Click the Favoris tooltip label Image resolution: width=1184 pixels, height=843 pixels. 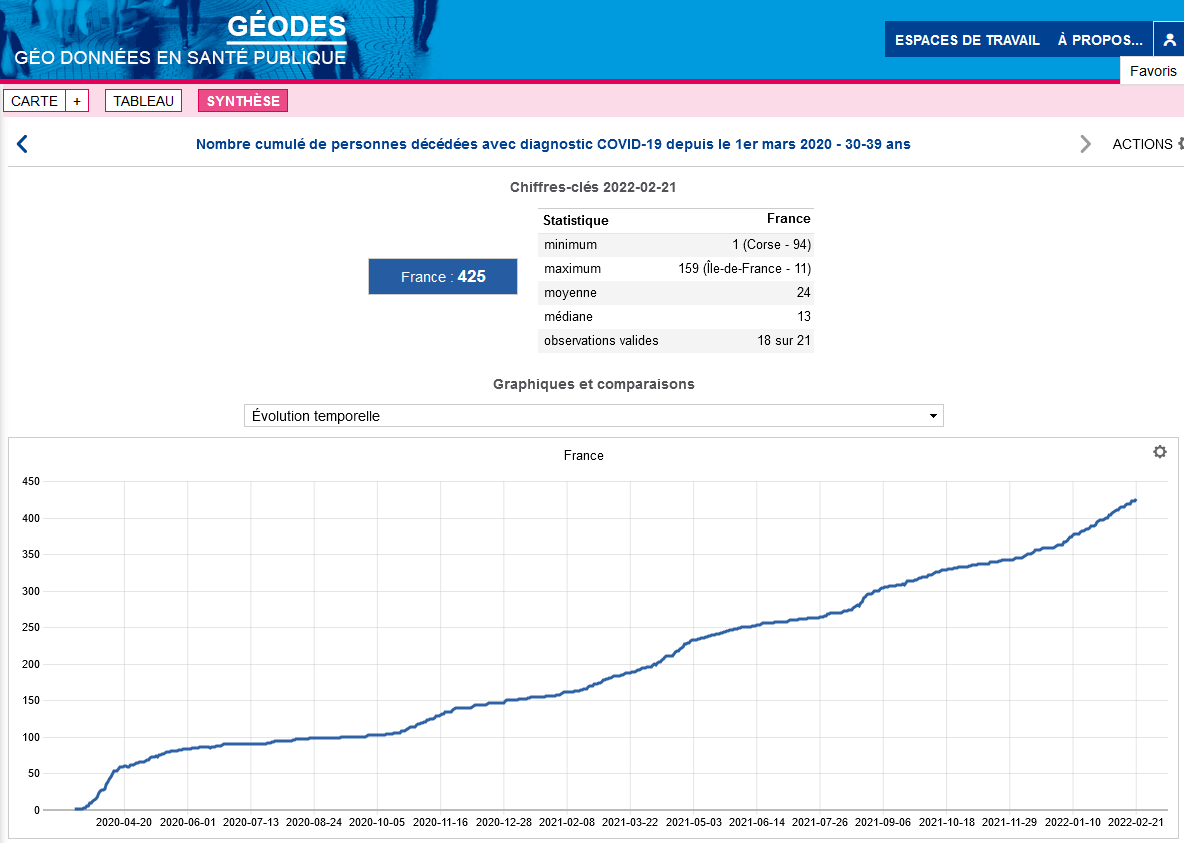[x=1152, y=71]
